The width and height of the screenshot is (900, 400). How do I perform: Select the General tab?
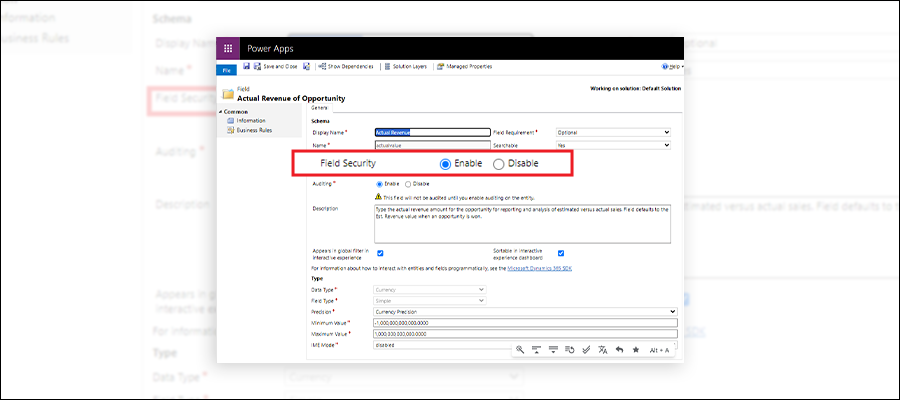(x=319, y=107)
